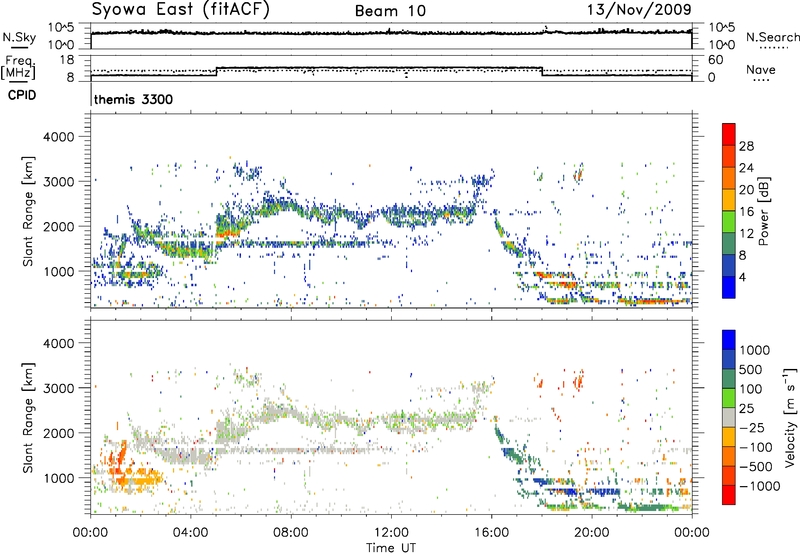Click the 'Beam 10' label
Viewport: 800px width, 554px height.
[x=390, y=11]
